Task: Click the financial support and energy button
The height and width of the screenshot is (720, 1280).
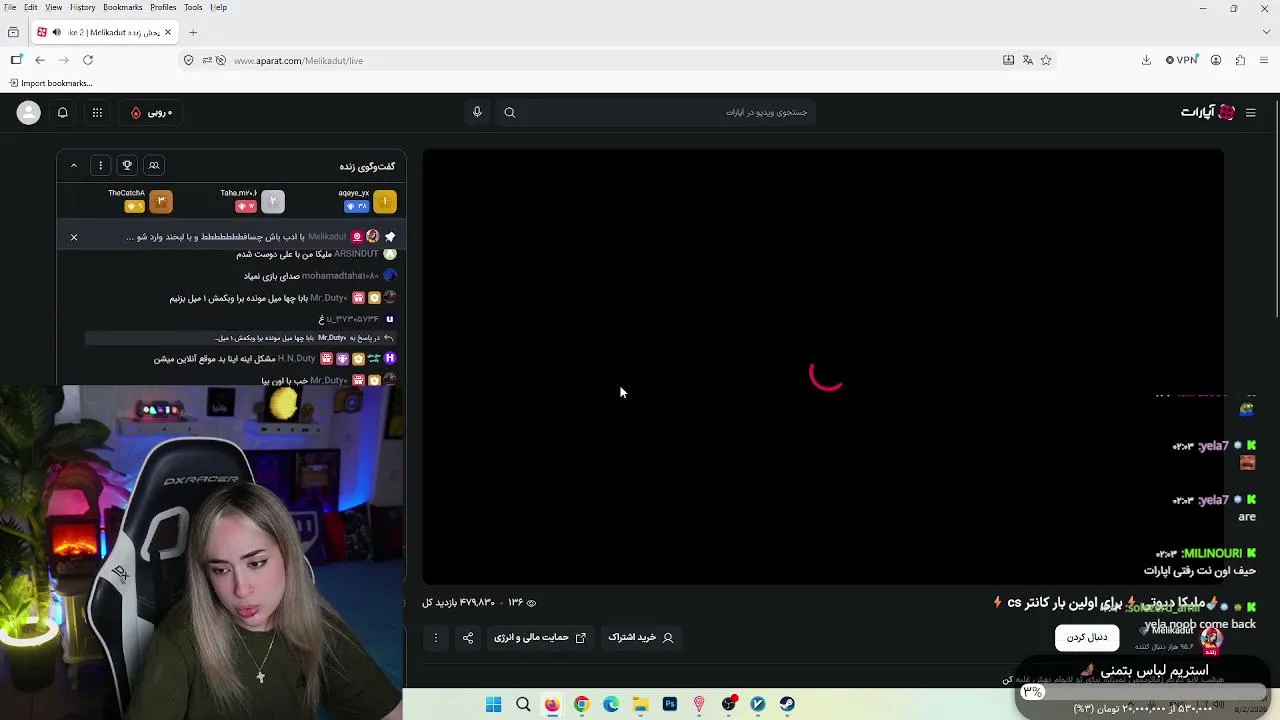Action: tap(540, 637)
